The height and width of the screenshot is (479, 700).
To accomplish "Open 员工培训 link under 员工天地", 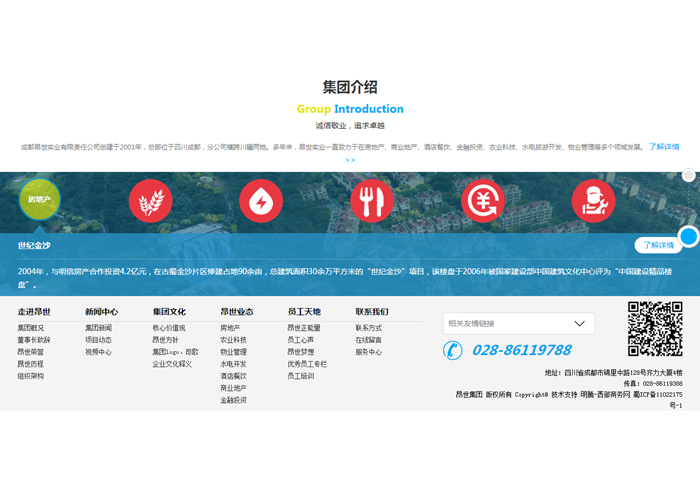I will [300, 376].
